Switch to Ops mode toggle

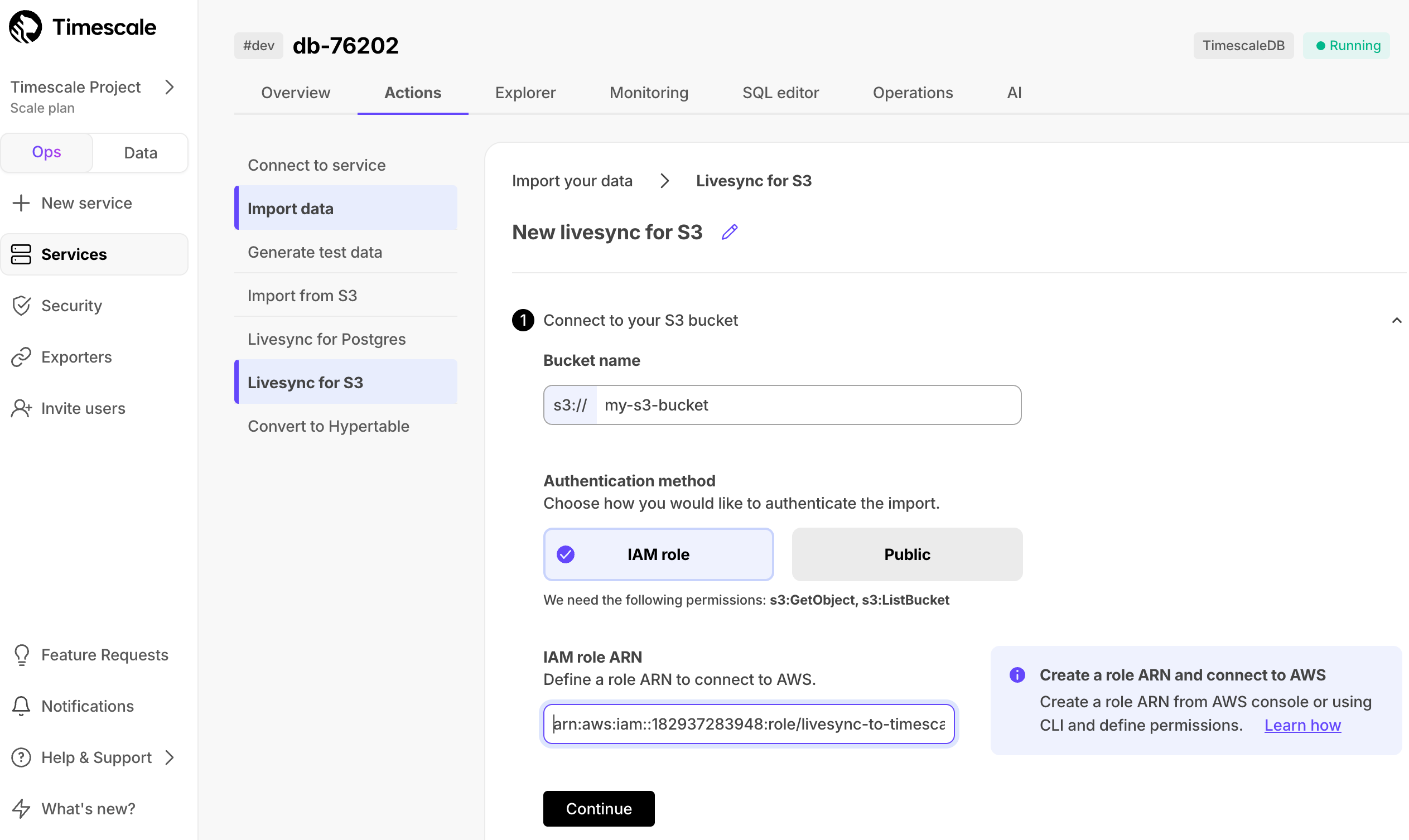(46, 152)
